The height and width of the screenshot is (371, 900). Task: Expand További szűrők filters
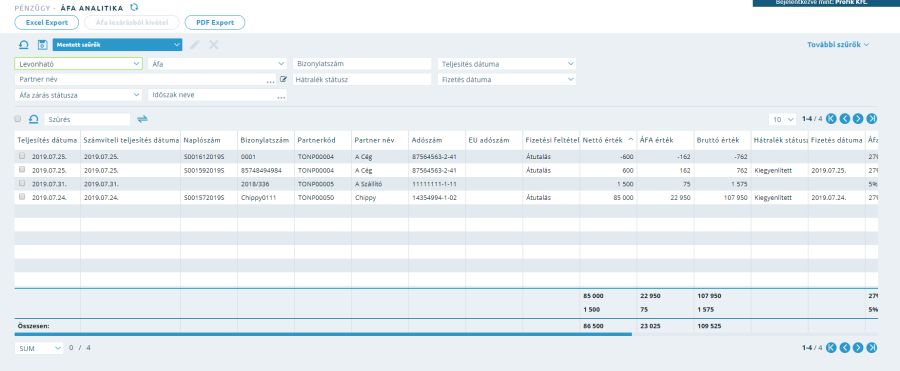[x=838, y=45]
